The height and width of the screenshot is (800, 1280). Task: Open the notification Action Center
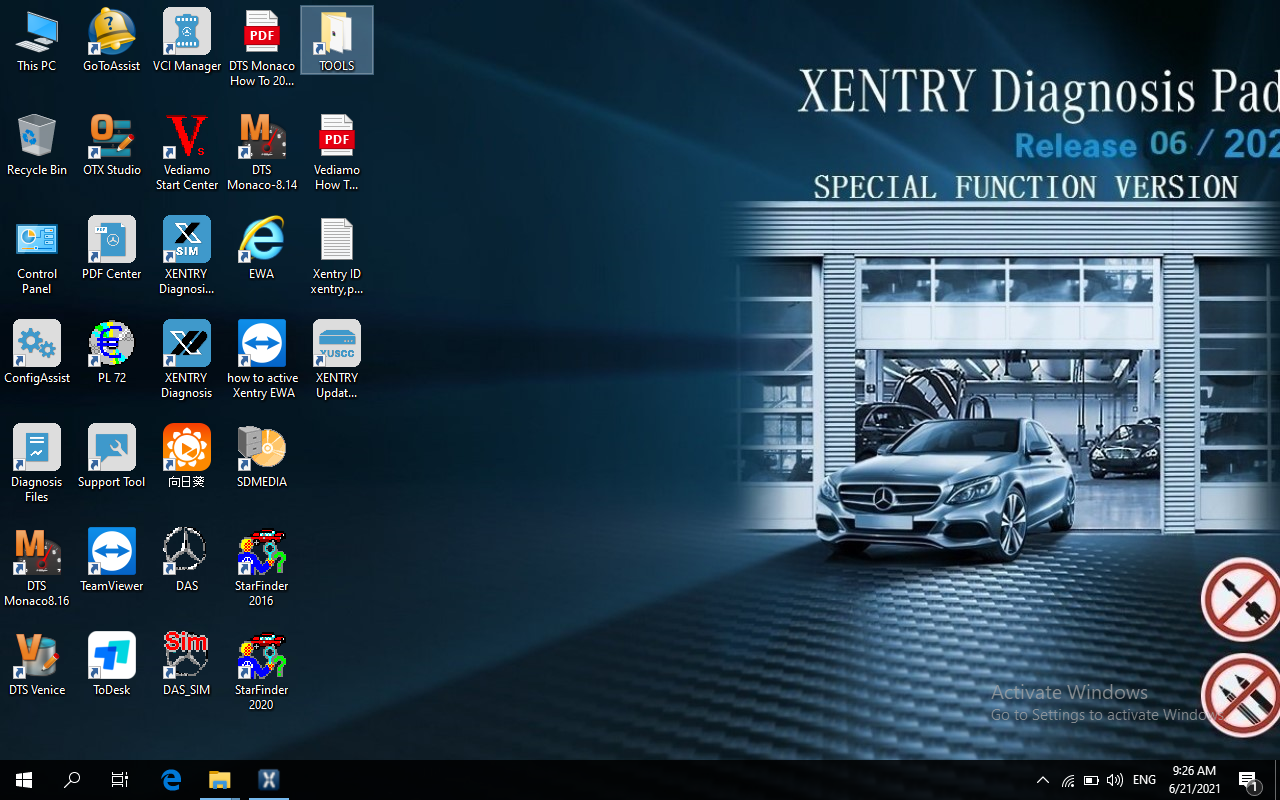1249,780
